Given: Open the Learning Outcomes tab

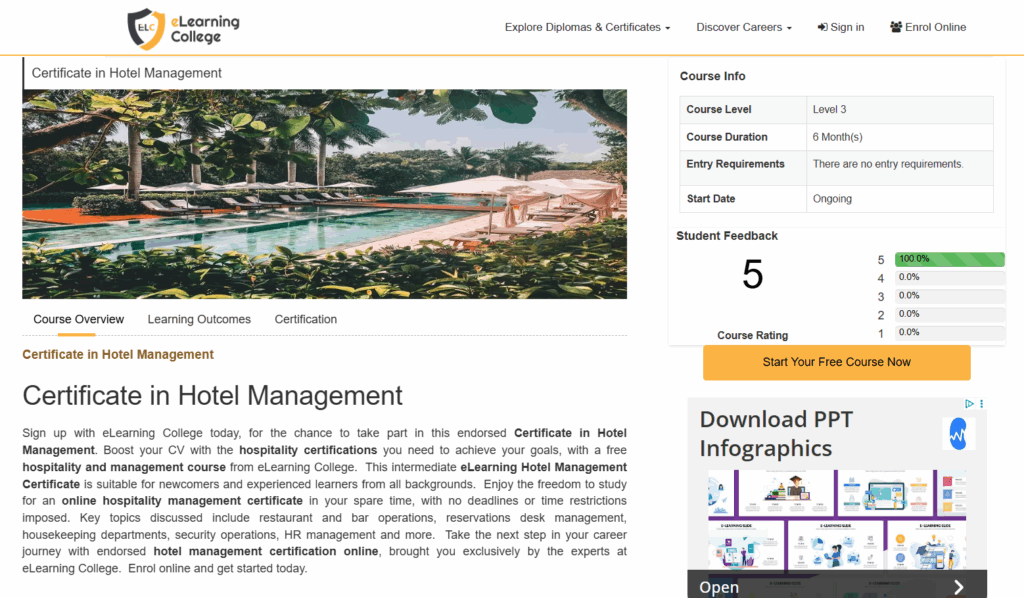Looking at the screenshot, I should click(199, 319).
